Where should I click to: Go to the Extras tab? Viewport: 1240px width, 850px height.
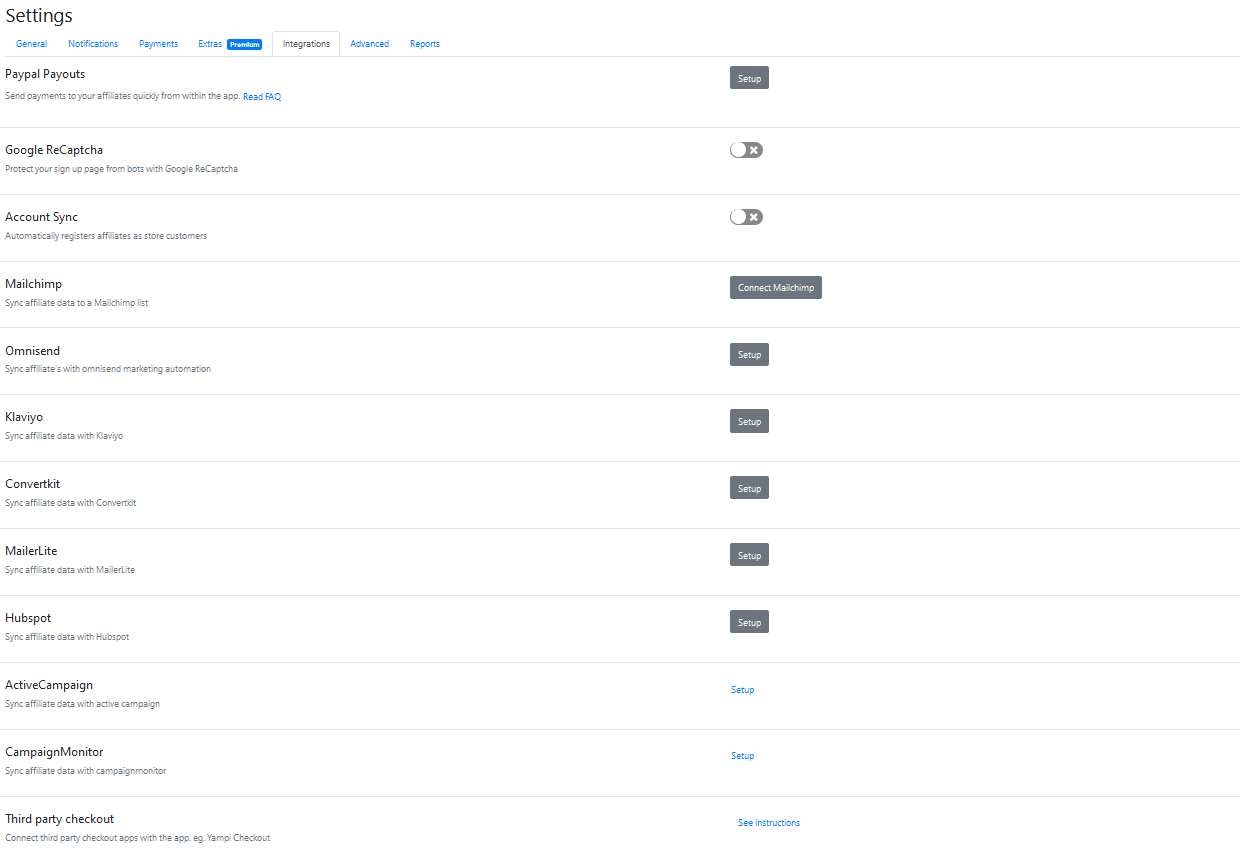pyautogui.click(x=210, y=44)
